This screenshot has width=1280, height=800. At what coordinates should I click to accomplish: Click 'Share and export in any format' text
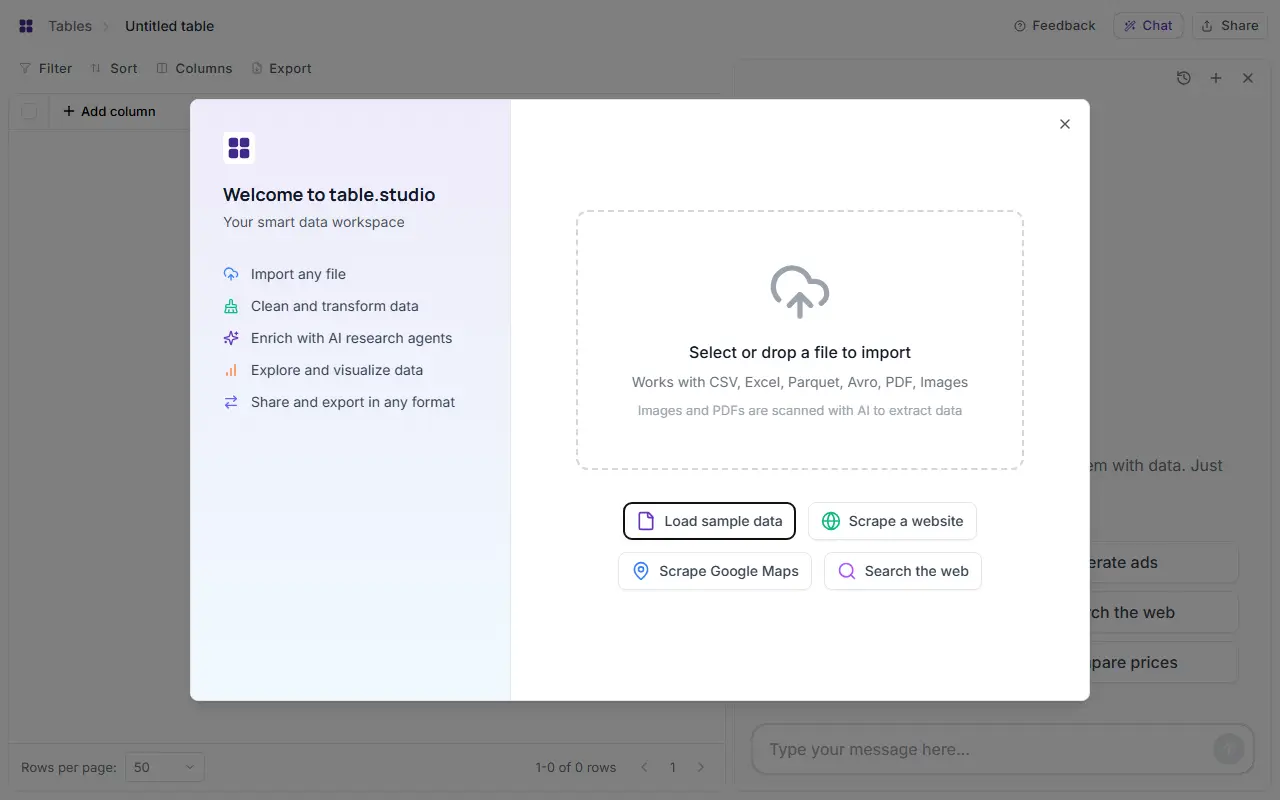[353, 402]
